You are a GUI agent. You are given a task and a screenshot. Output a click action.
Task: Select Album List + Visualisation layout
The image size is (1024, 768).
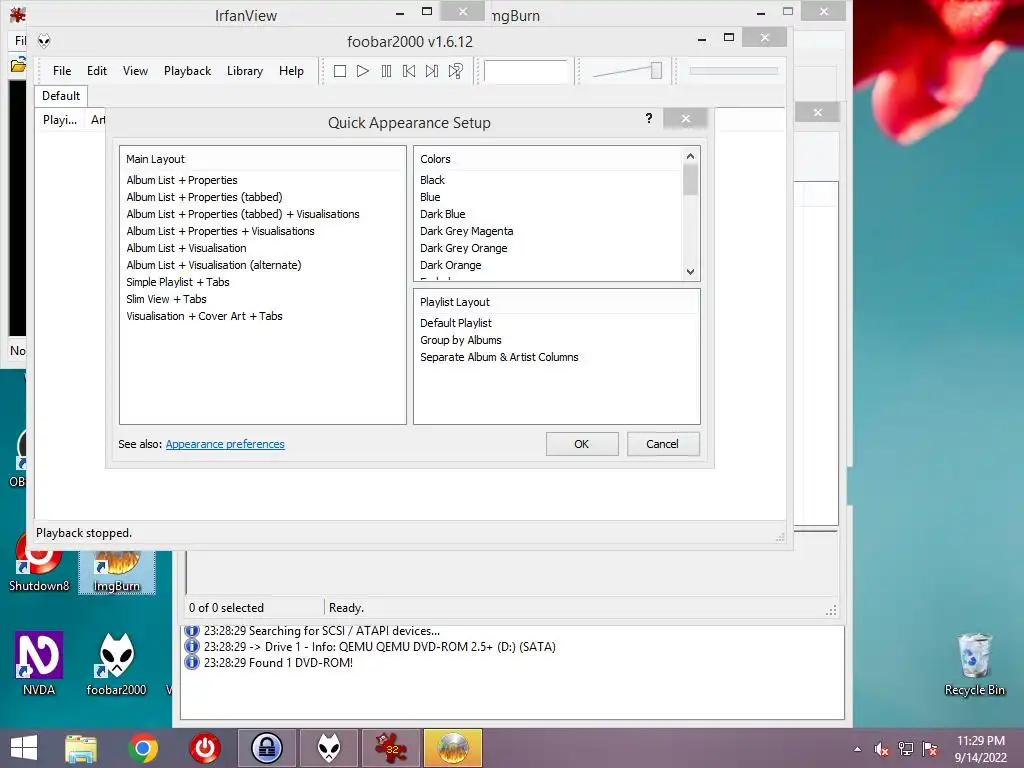[x=187, y=248]
